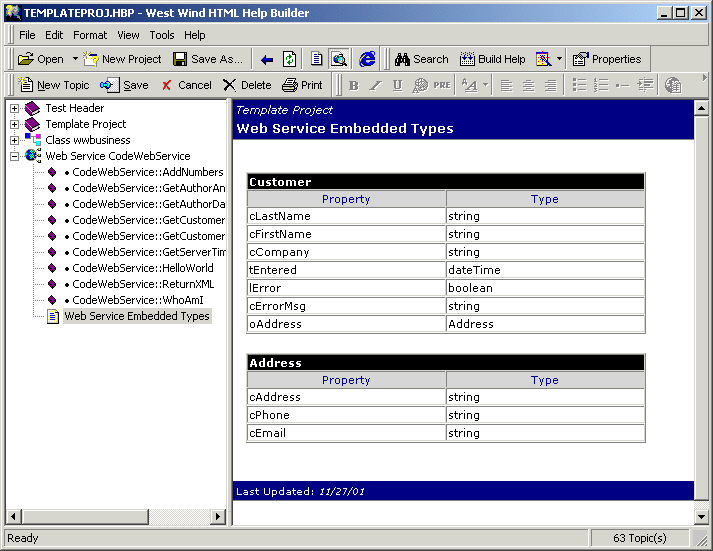Toggle Italic formatting
713x551 pixels.
(x=375, y=85)
